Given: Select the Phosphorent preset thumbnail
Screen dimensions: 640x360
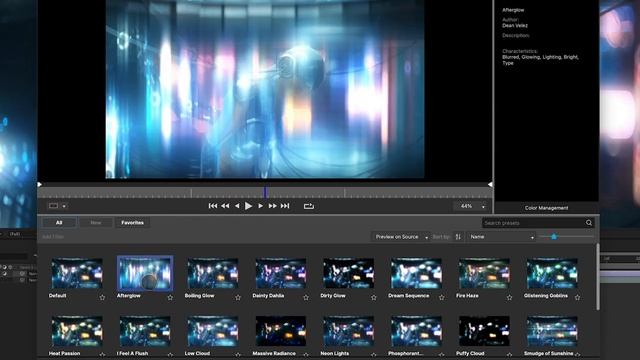Looking at the screenshot, I should tap(416, 331).
